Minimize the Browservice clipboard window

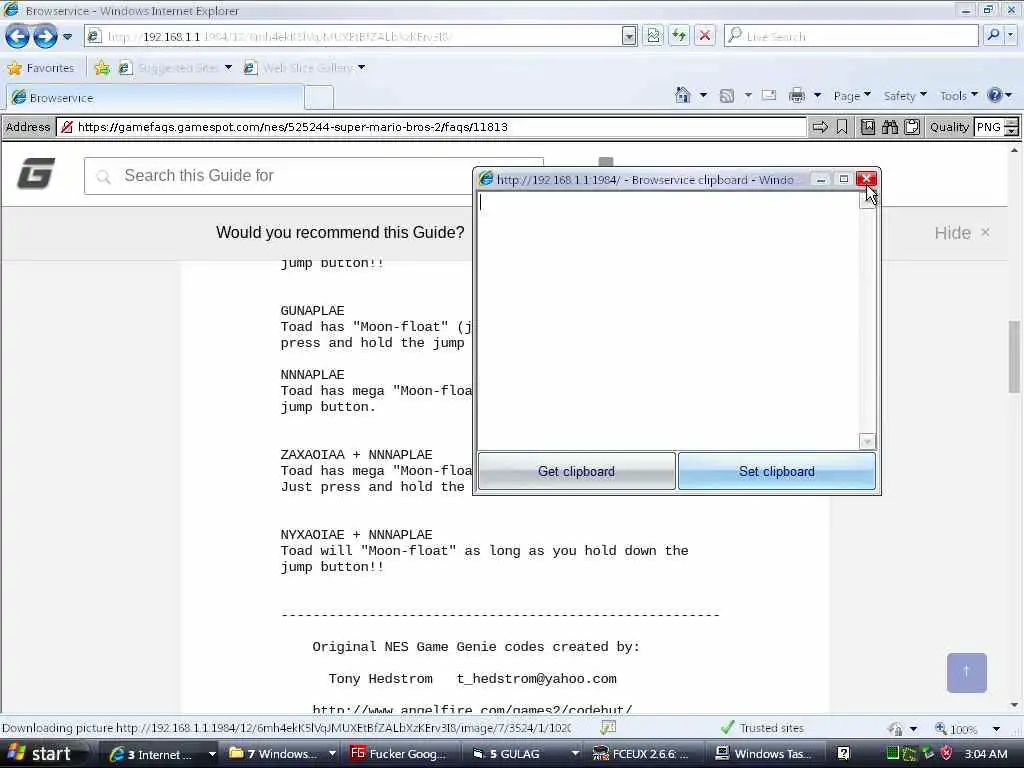click(821, 179)
